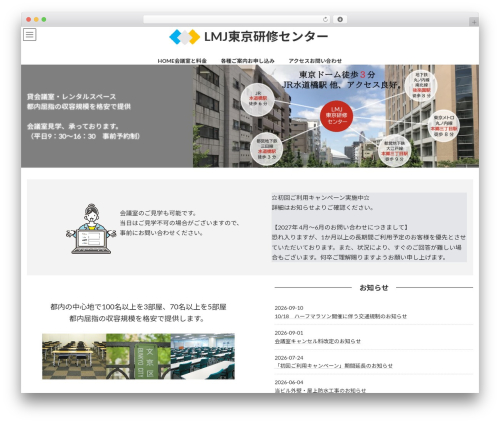Close window with red traffic light
Screen dimensions: 500x423
(x=29, y=20)
